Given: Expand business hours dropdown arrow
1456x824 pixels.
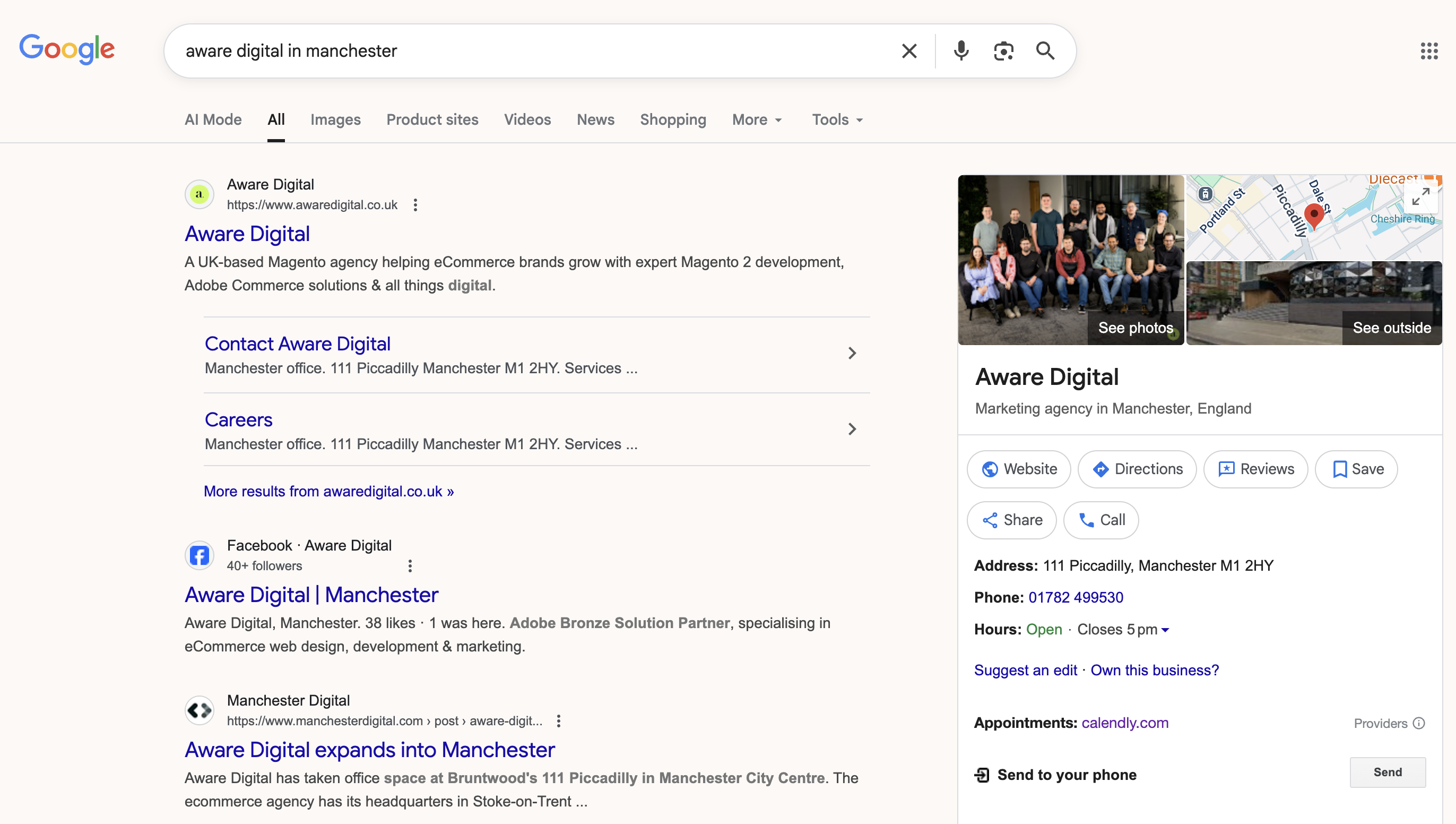Looking at the screenshot, I should tap(1165, 630).
